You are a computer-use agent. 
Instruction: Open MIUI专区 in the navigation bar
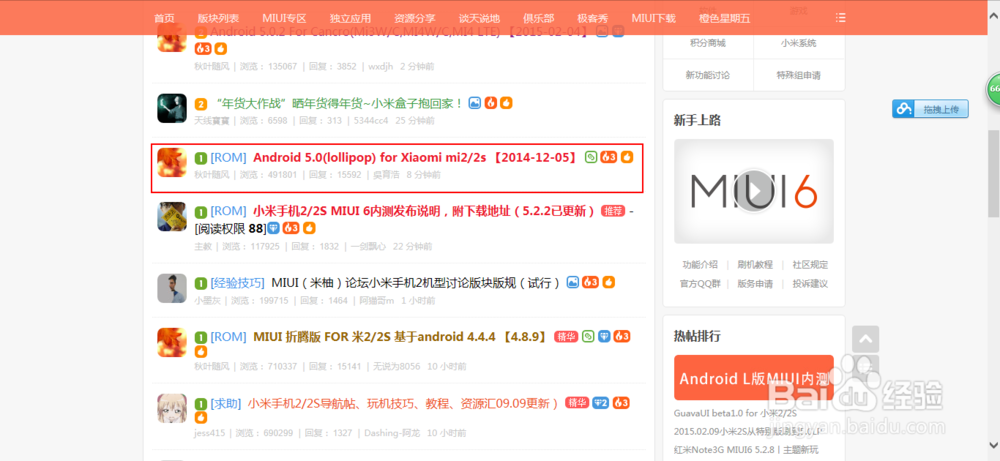(284, 18)
